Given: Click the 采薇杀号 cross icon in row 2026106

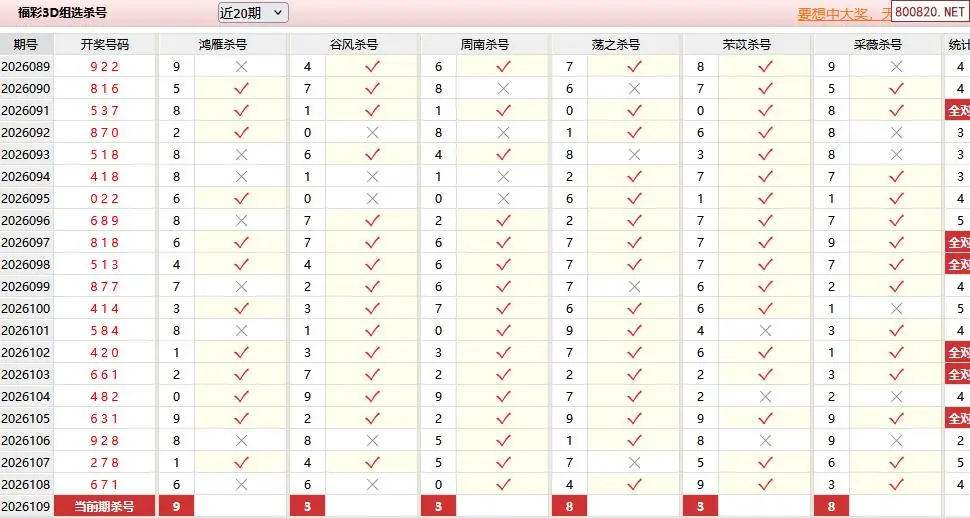Looking at the screenshot, I should coord(896,440).
